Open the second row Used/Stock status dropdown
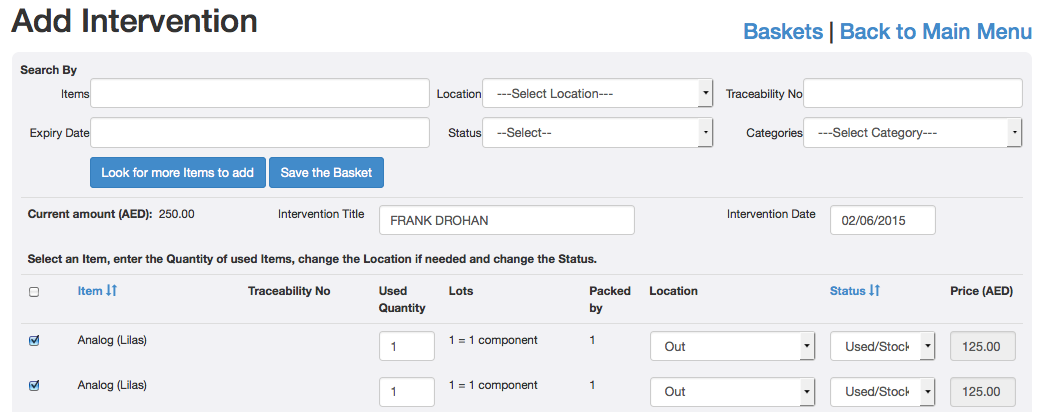The width and height of the screenshot is (1038, 412). [883, 392]
